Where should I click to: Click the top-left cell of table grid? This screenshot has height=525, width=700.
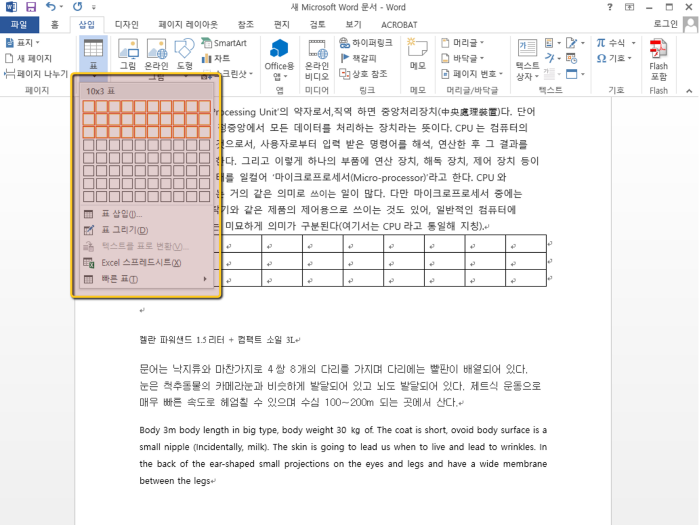click(x=88, y=106)
